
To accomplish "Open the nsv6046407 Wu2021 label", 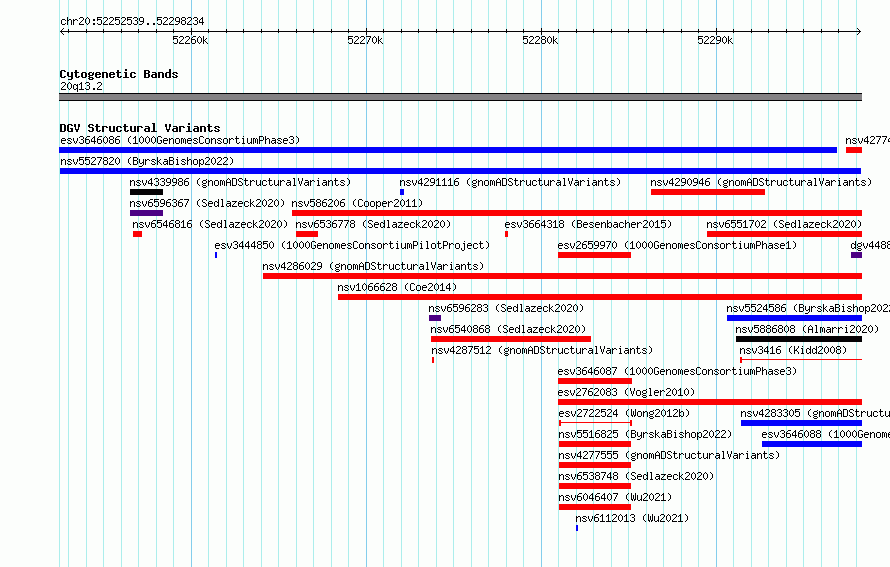I will click(x=615, y=497).
